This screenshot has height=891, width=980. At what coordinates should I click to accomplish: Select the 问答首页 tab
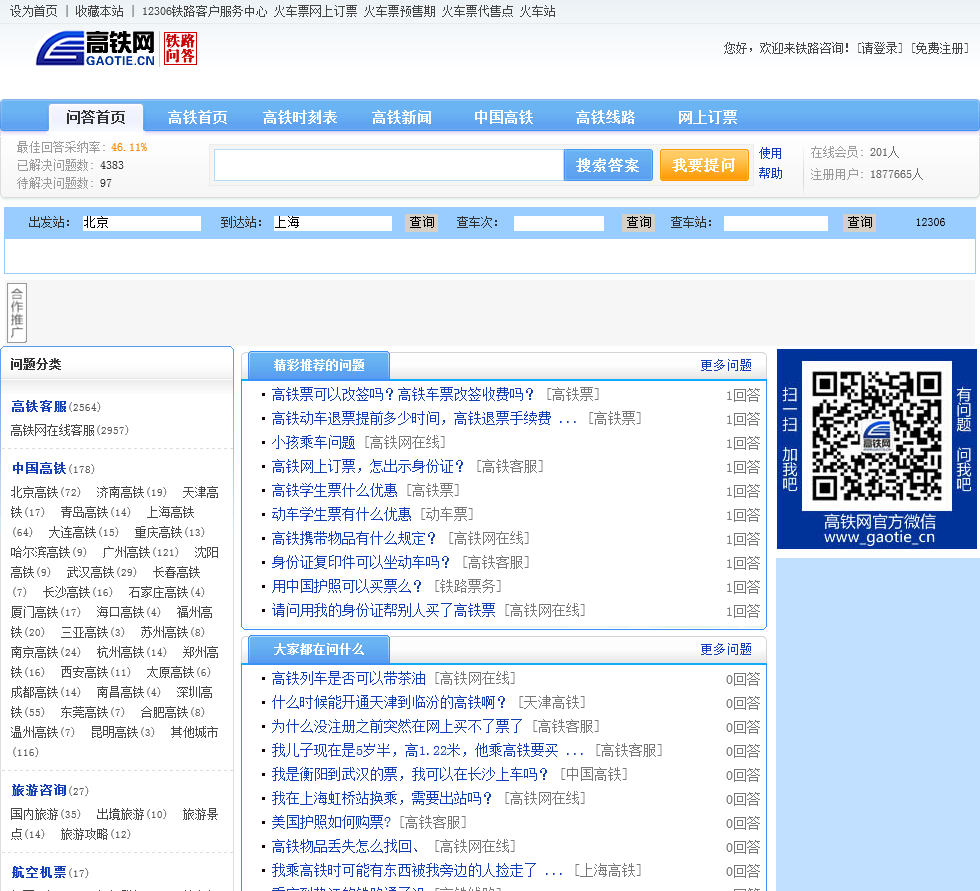coord(96,118)
